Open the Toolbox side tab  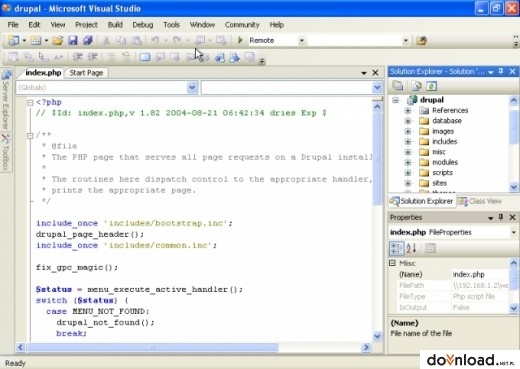tap(6, 152)
